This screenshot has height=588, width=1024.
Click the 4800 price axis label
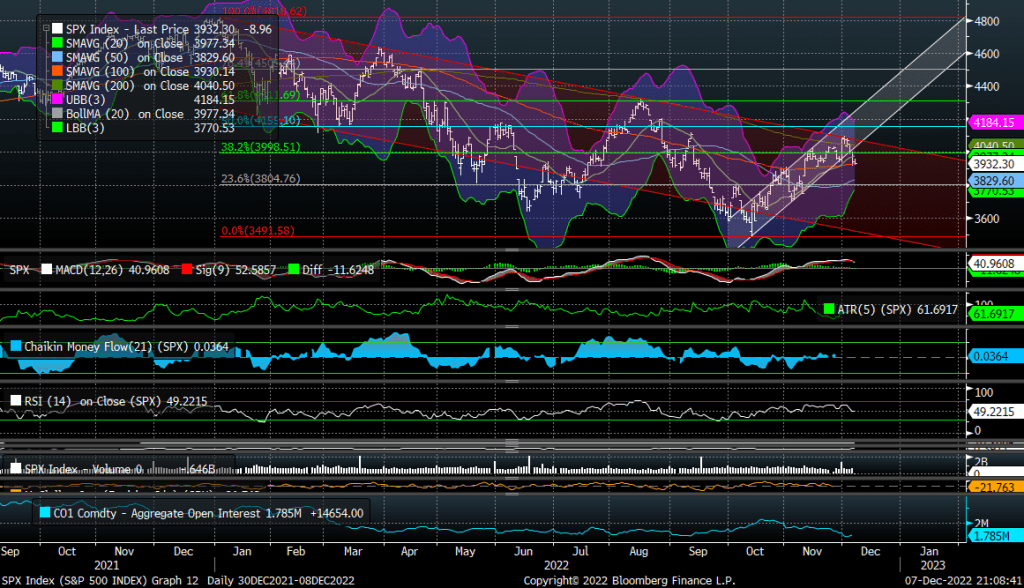987,21
